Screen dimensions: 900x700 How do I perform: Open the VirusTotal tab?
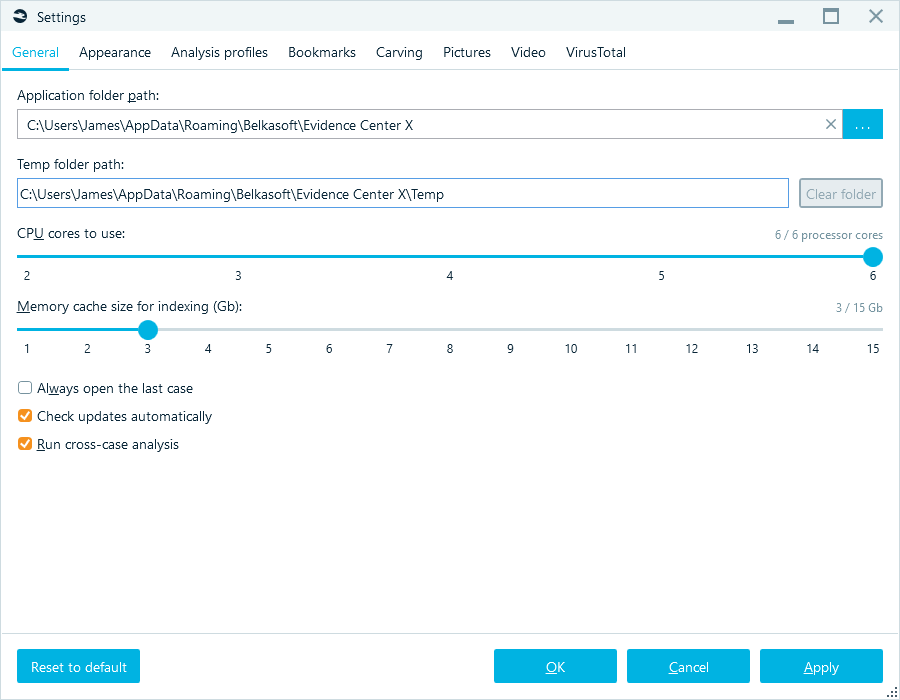point(595,52)
